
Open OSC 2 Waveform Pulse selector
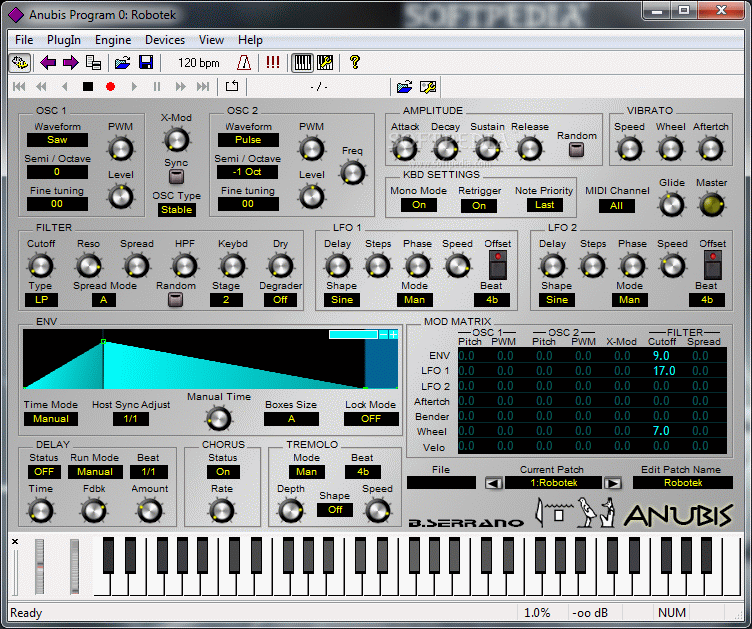(x=248, y=140)
